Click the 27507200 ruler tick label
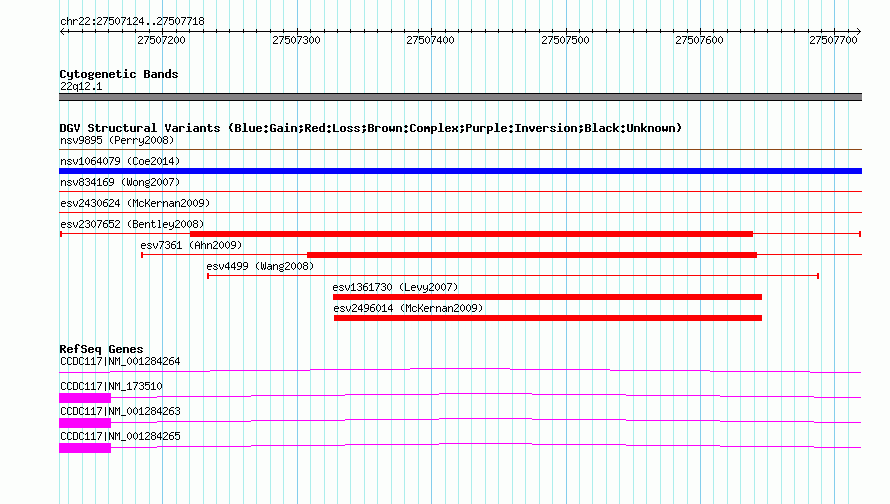Image resolution: width=890 pixels, height=504 pixels. 161,40
